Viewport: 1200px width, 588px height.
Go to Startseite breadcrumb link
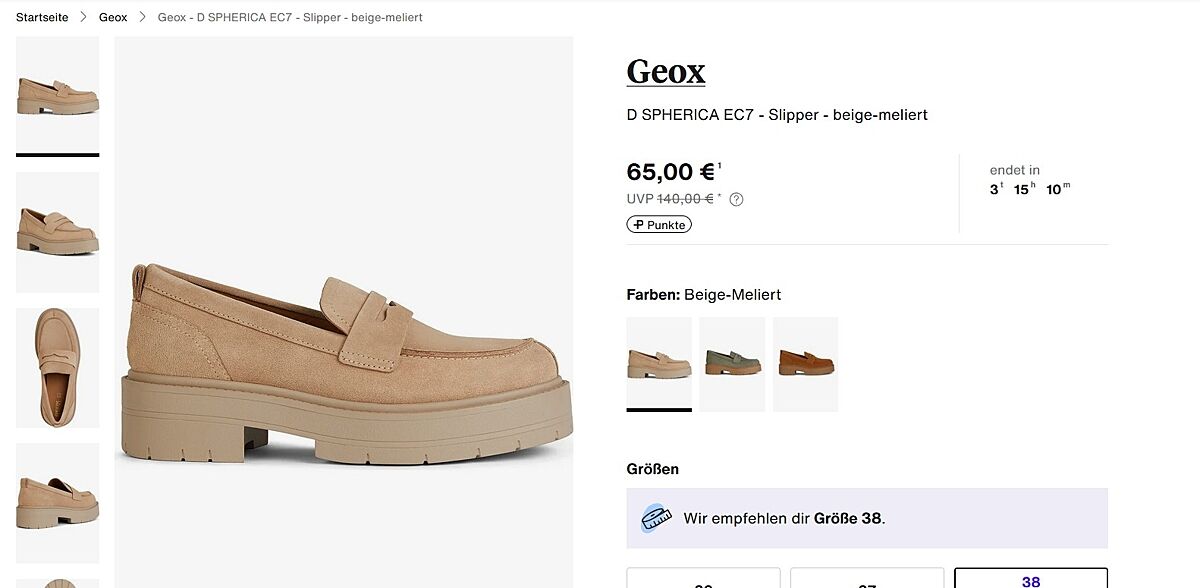click(42, 17)
